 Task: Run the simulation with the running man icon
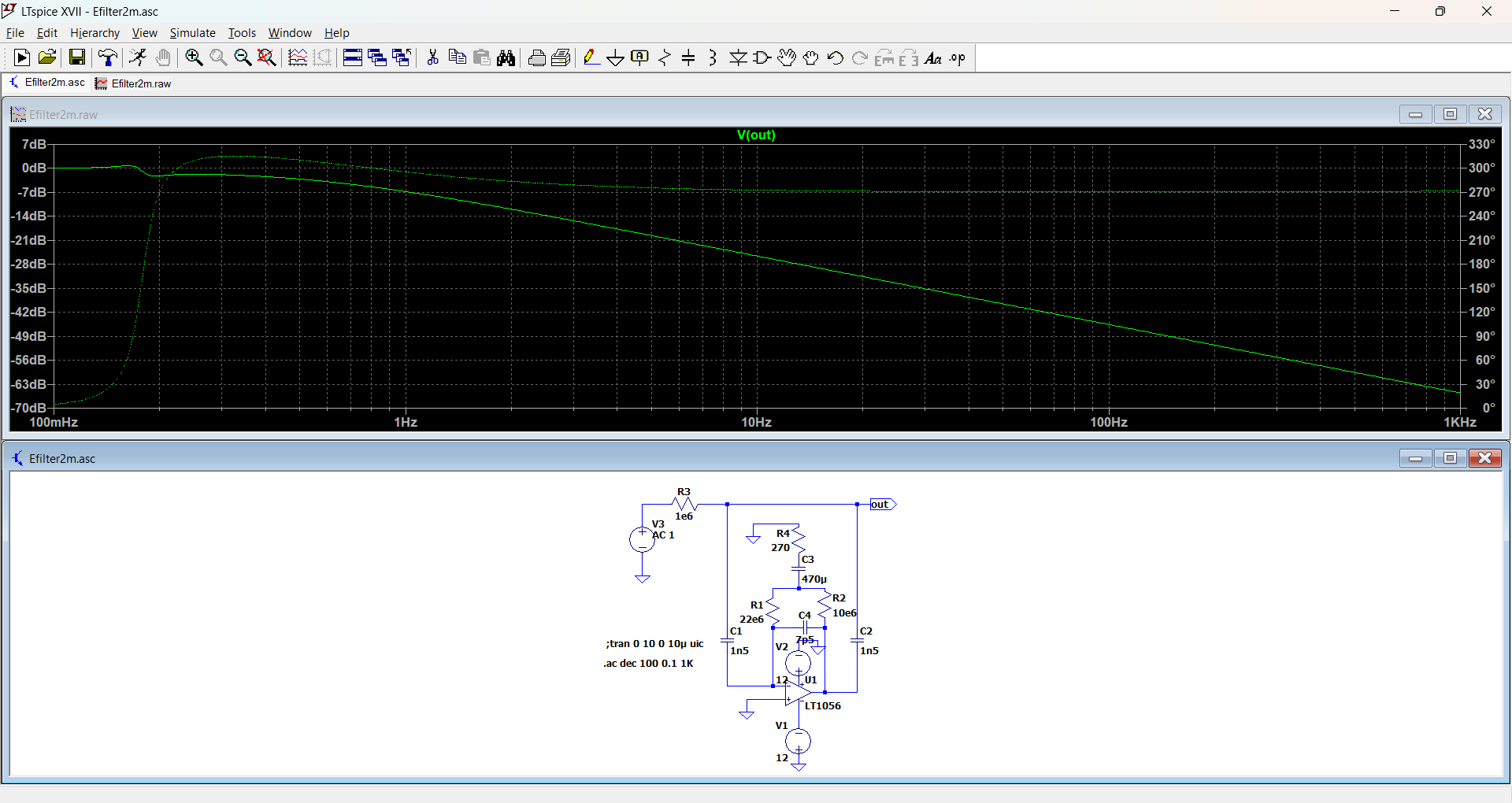(138, 57)
